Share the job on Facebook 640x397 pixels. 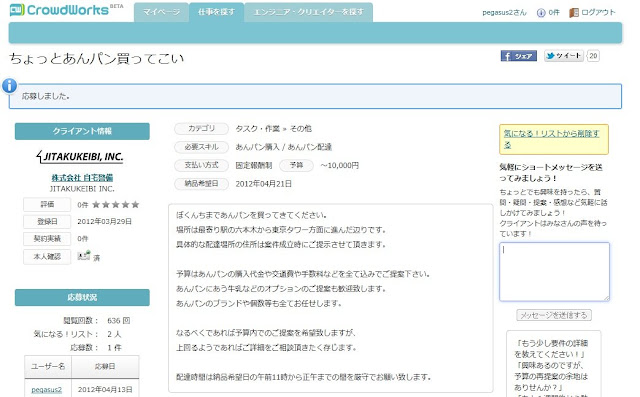pyautogui.click(x=518, y=56)
